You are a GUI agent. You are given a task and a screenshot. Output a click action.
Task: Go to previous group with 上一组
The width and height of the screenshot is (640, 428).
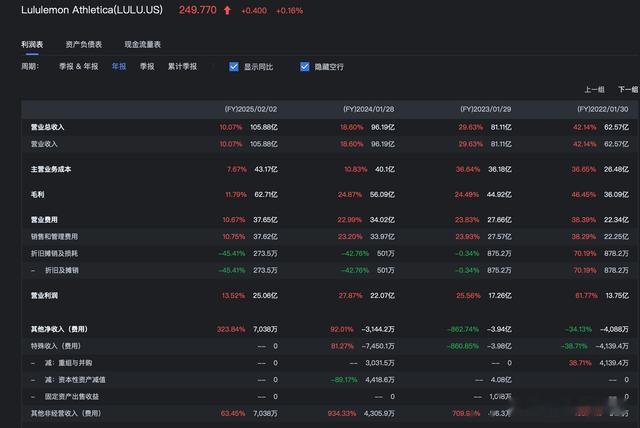point(594,90)
